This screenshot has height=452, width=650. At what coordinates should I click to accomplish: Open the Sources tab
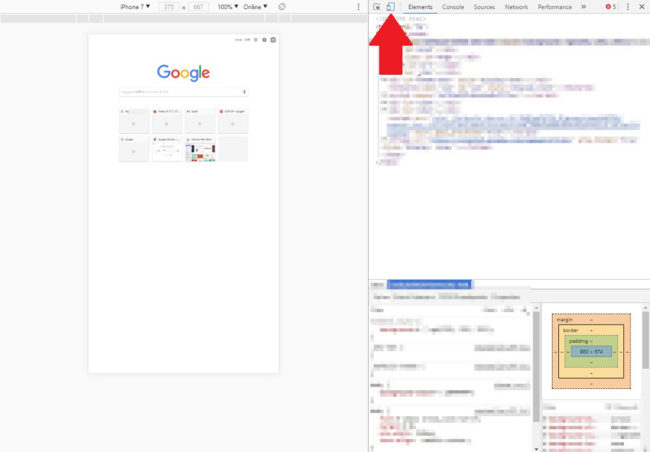click(x=484, y=7)
